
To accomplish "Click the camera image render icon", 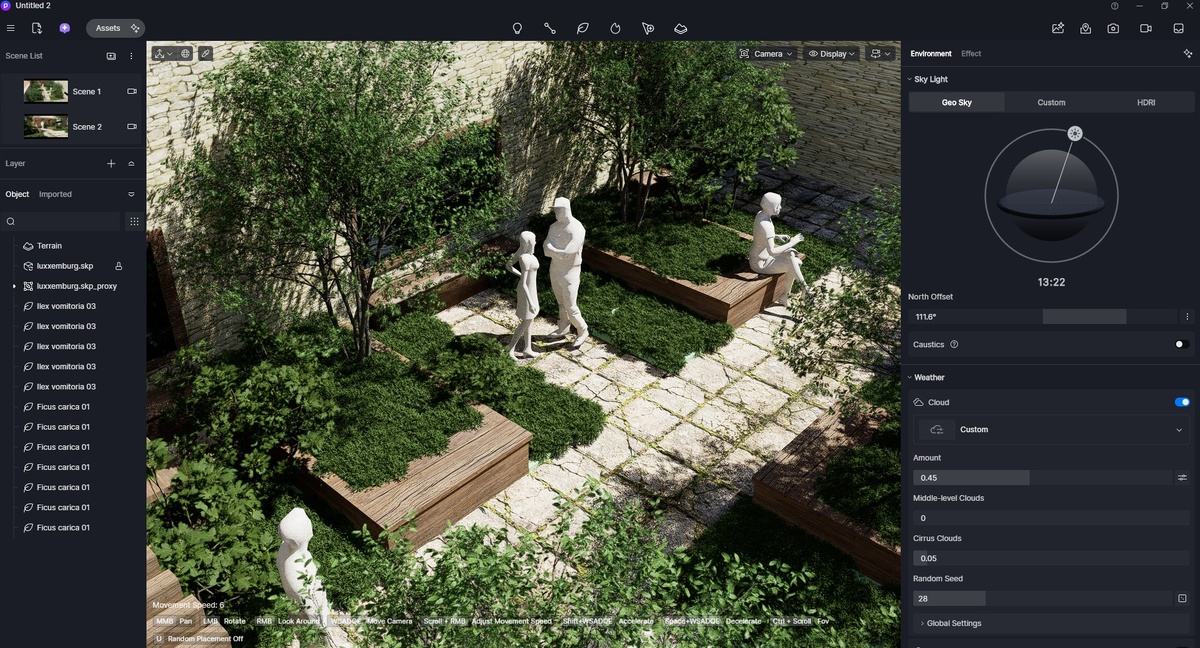I will (1113, 28).
